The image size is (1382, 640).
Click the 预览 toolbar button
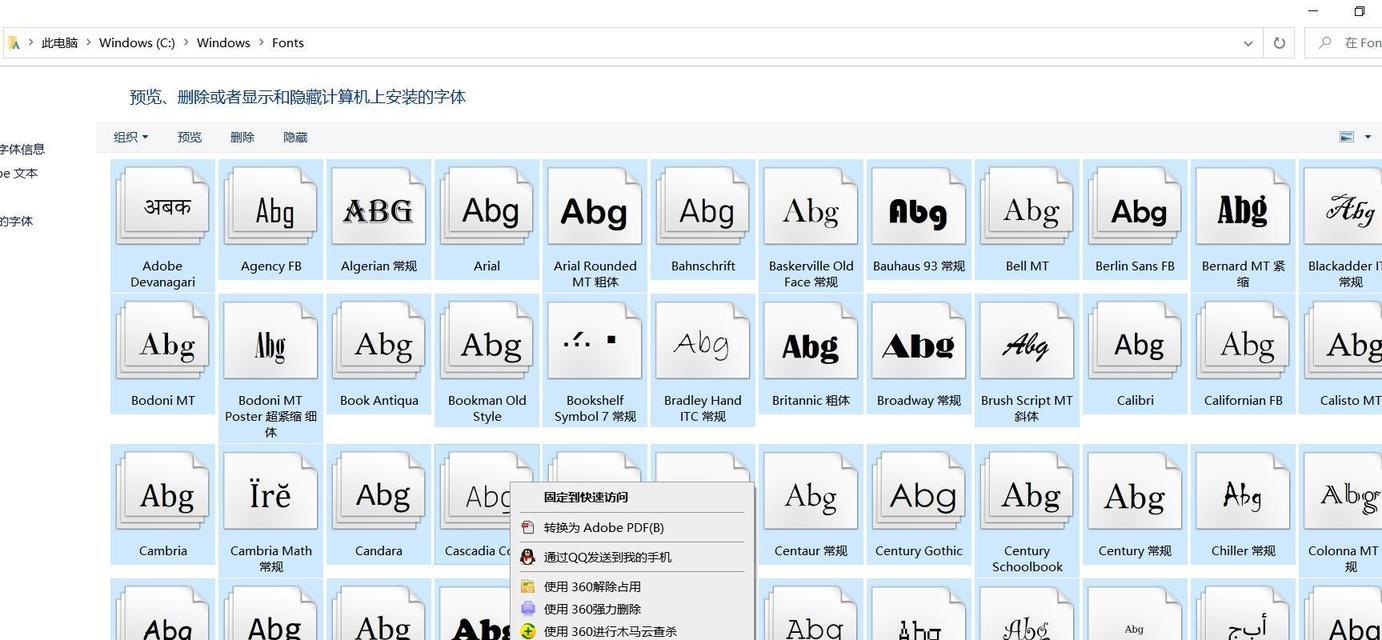tap(189, 137)
